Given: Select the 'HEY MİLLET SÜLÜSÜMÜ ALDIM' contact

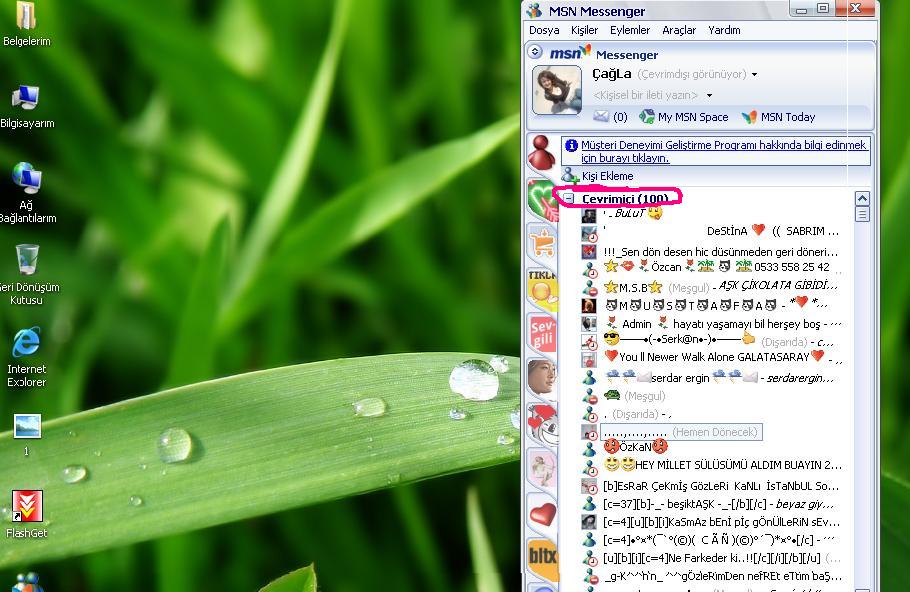Looking at the screenshot, I should (x=723, y=465).
